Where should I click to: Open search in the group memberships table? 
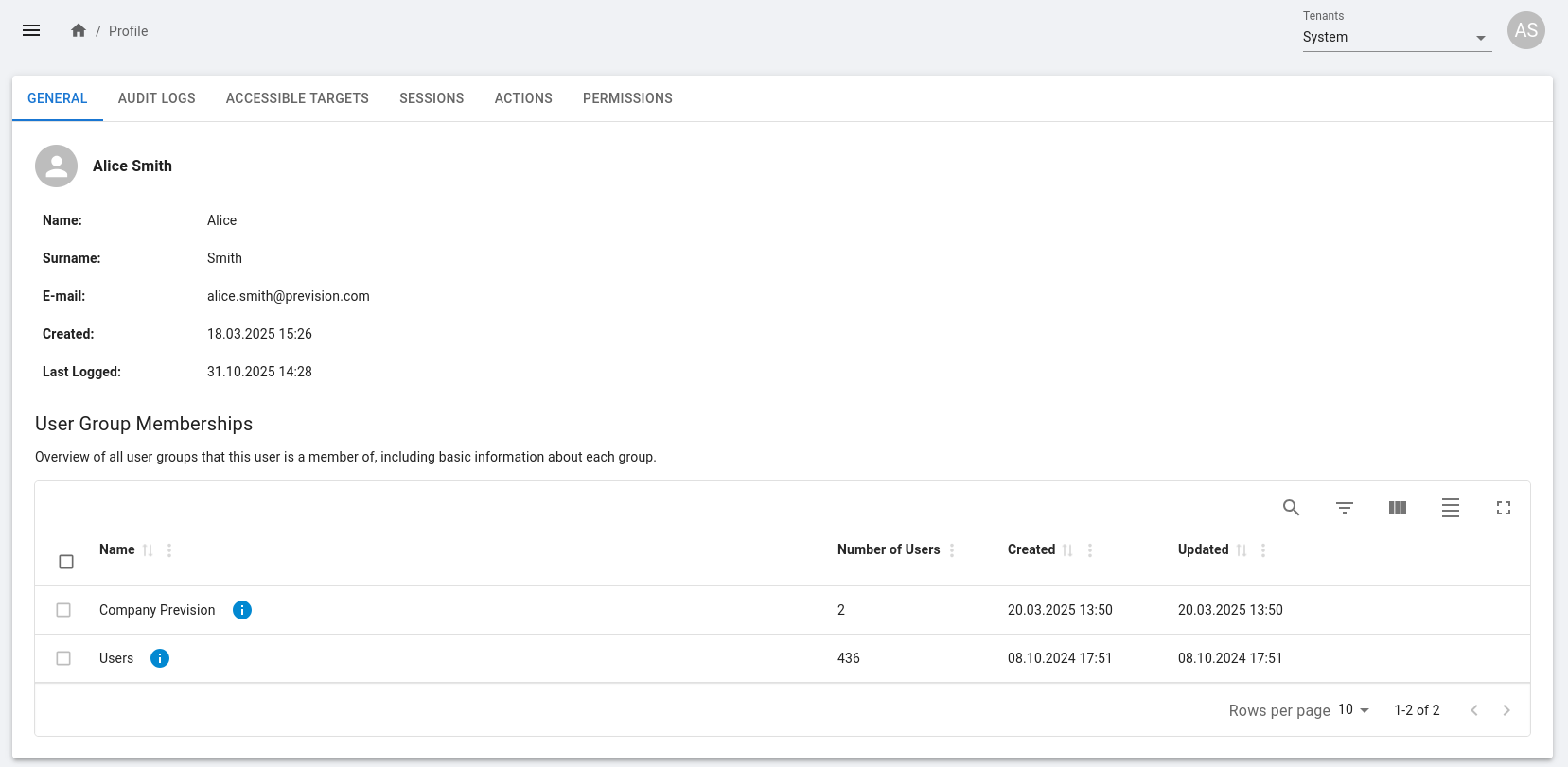coord(1291,508)
